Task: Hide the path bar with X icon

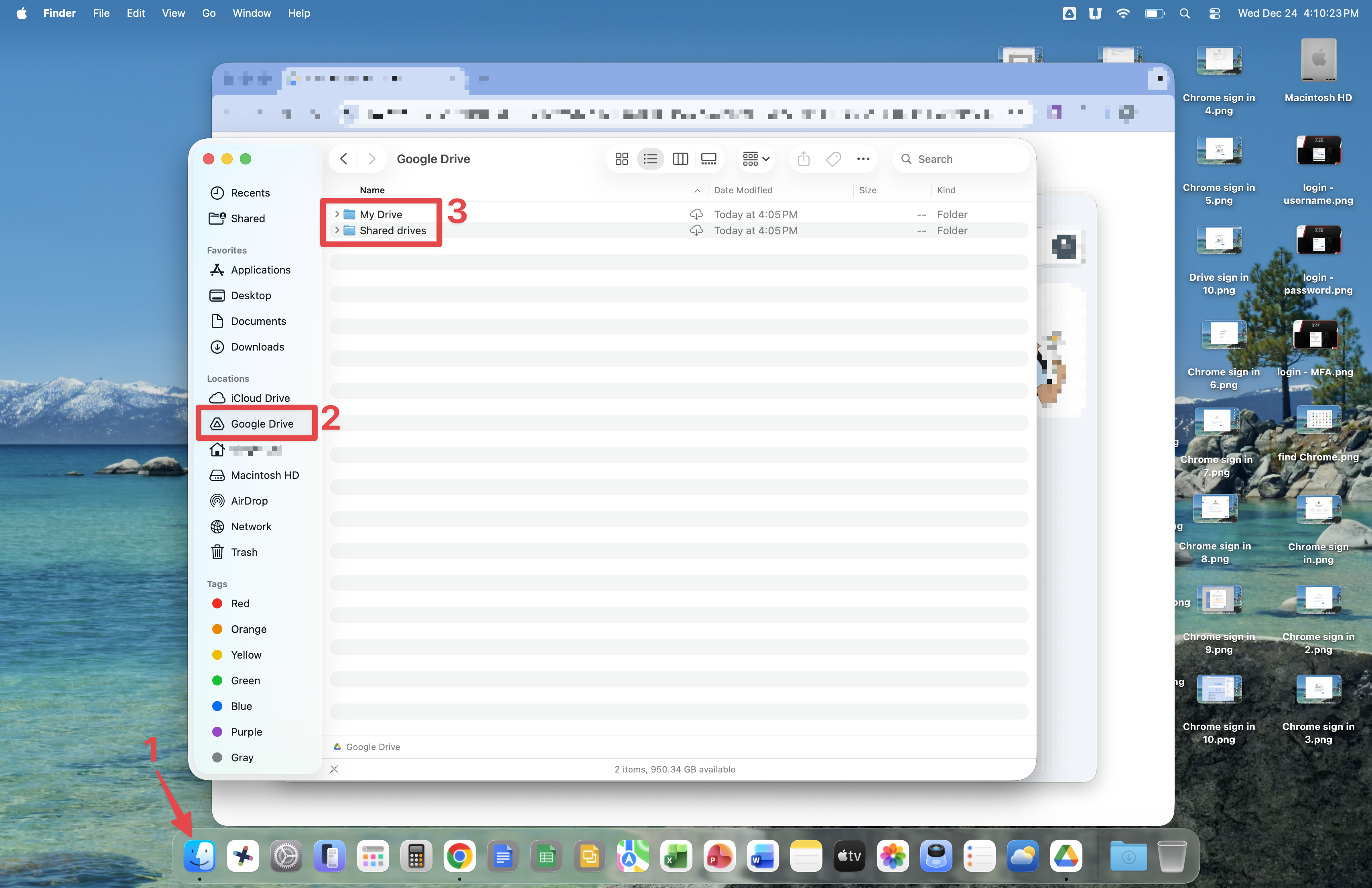Action: click(x=334, y=769)
